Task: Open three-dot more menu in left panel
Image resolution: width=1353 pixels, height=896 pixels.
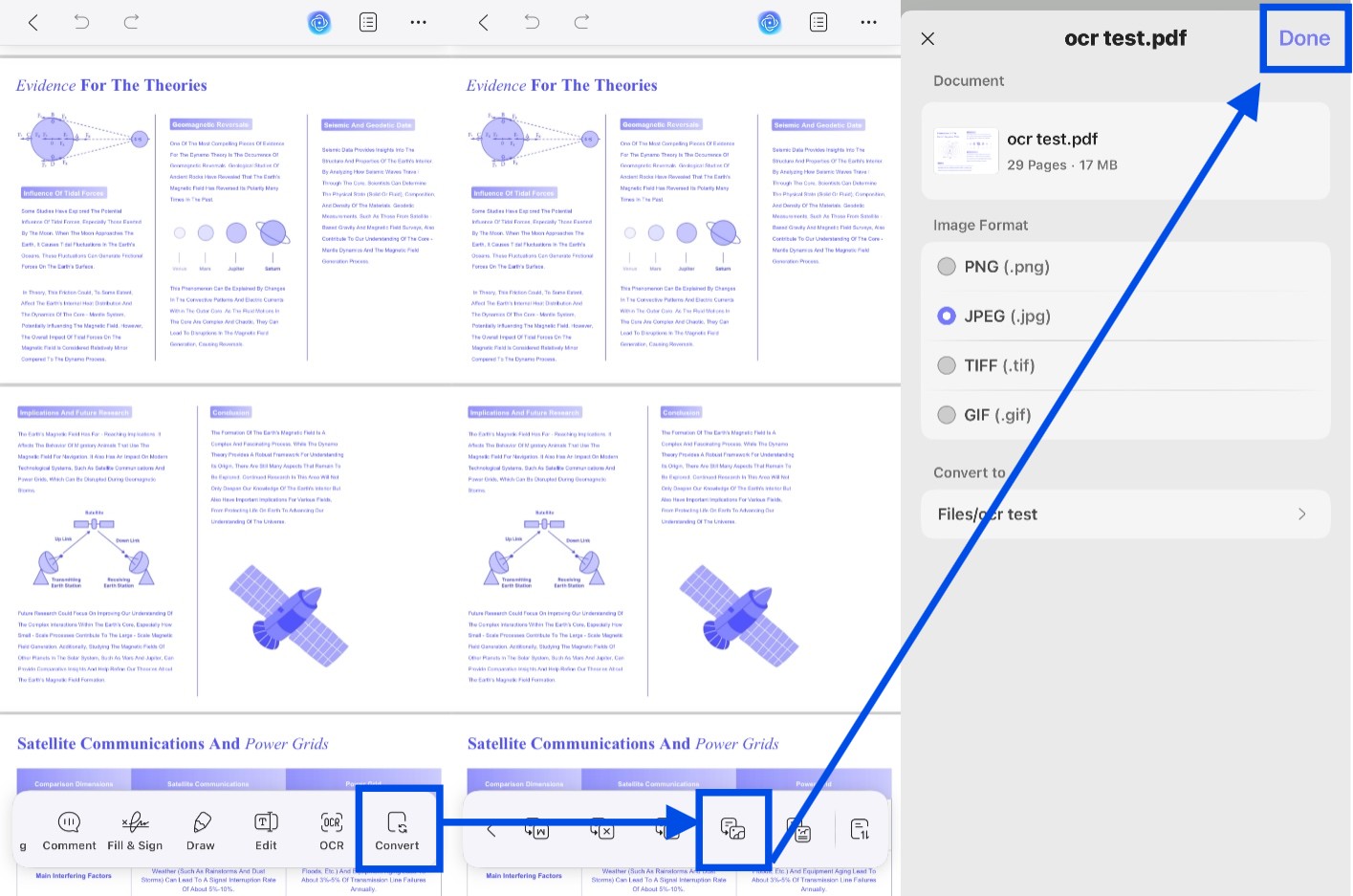Action: 418,22
